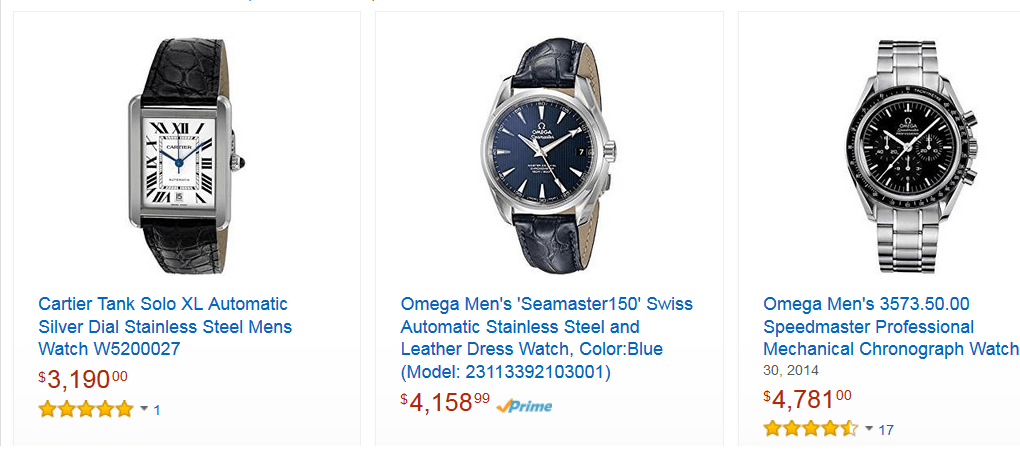This screenshot has width=1020, height=455.
Task: Open the Omega Speedmaster chronograph image
Action: [913, 155]
